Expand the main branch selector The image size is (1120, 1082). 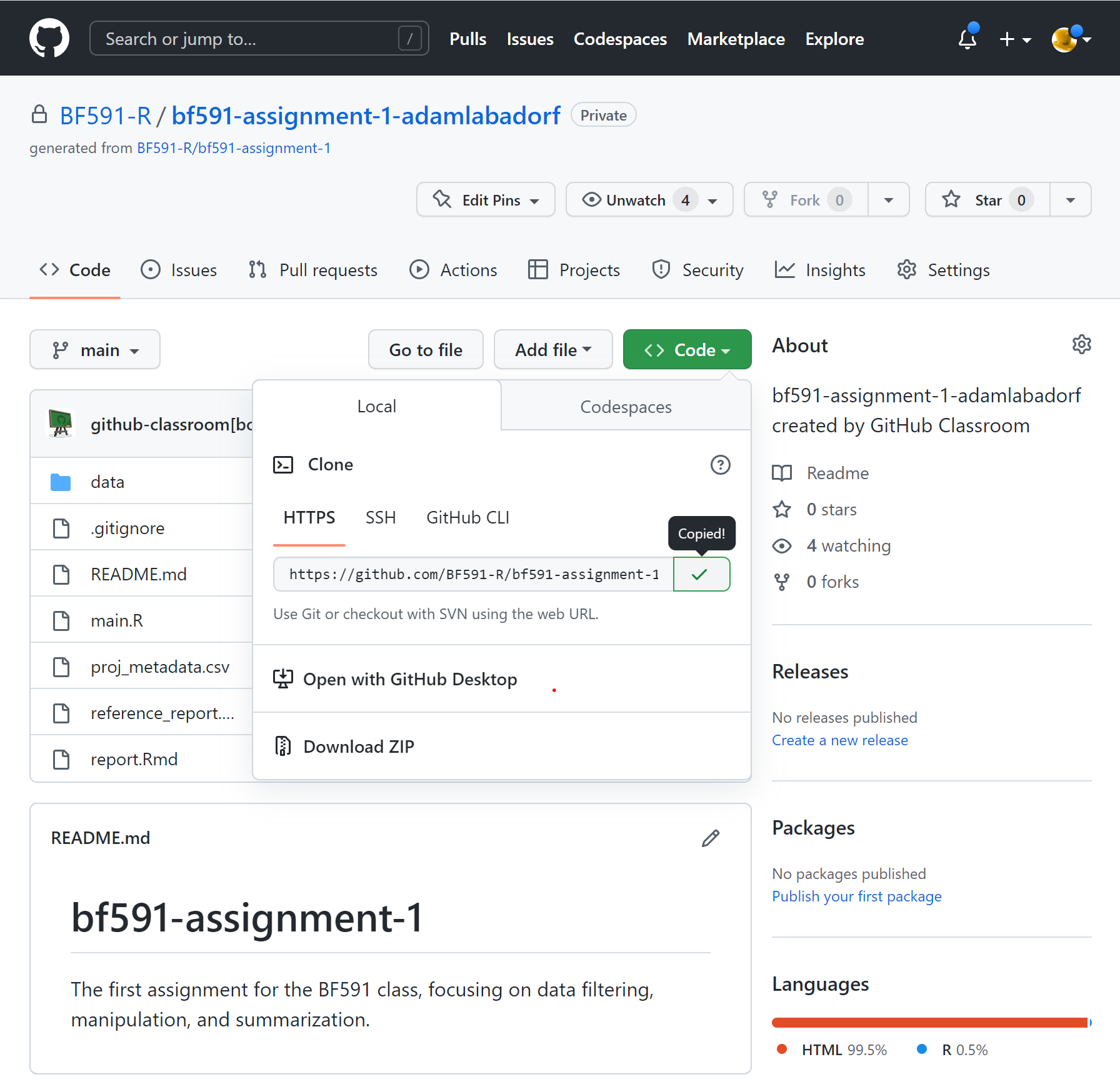95,350
